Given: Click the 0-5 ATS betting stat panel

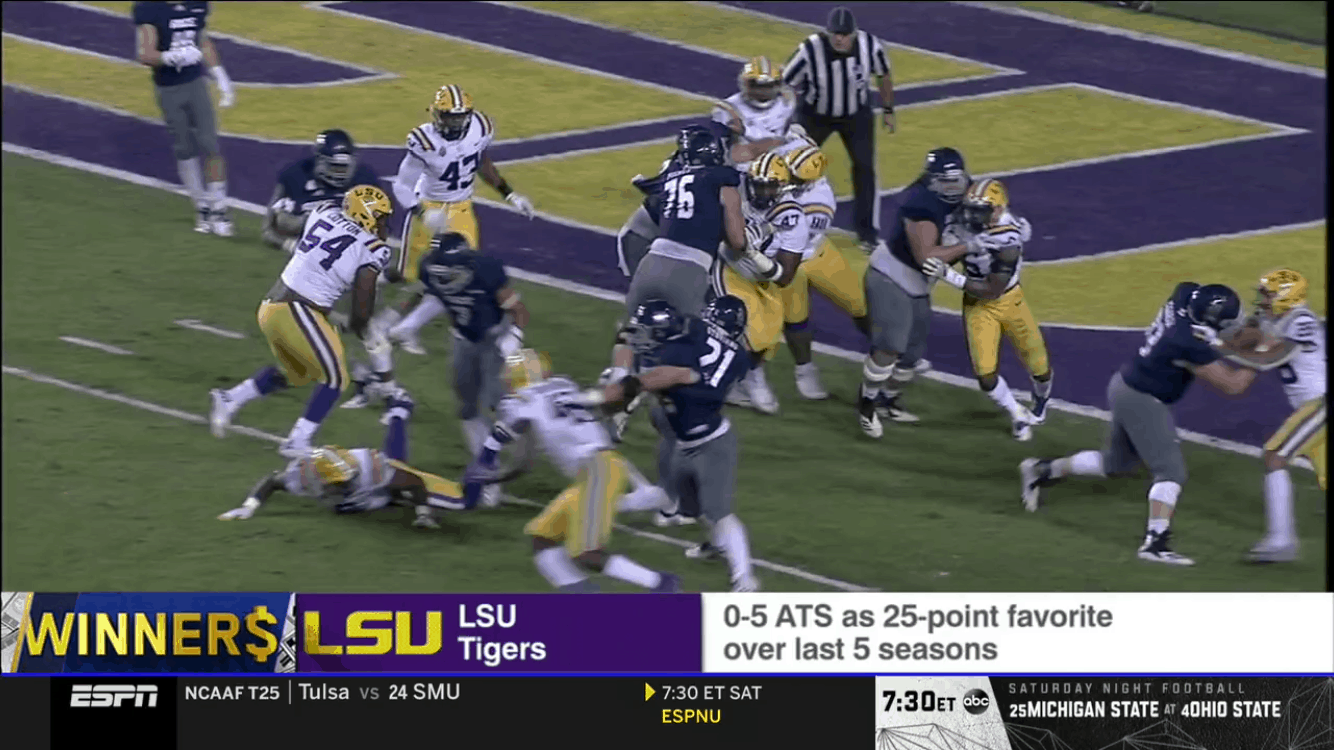Looking at the screenshot, I should pos(1018,633).
